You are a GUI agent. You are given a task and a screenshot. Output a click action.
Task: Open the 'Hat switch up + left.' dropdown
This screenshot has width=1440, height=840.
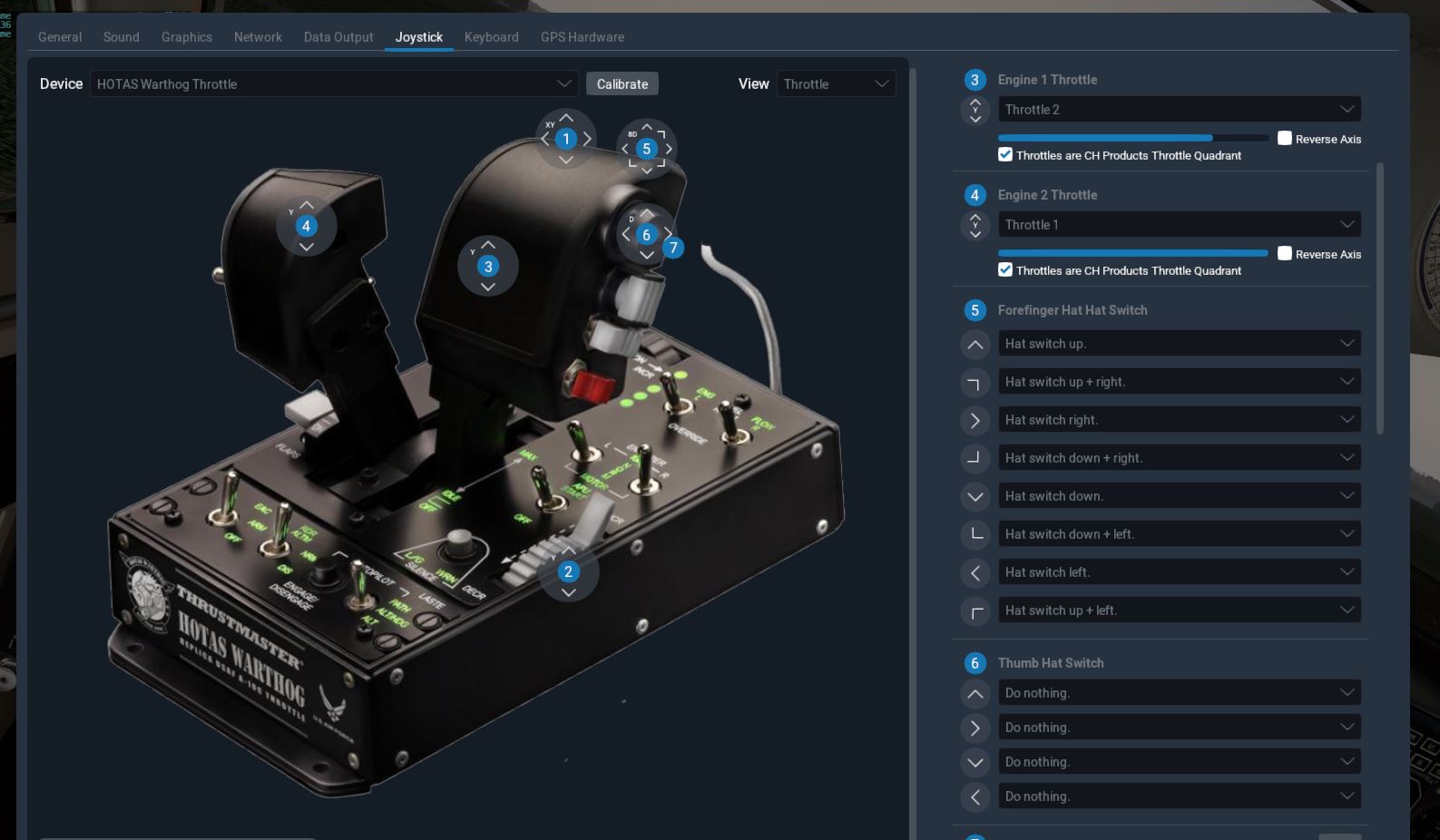1179,610
